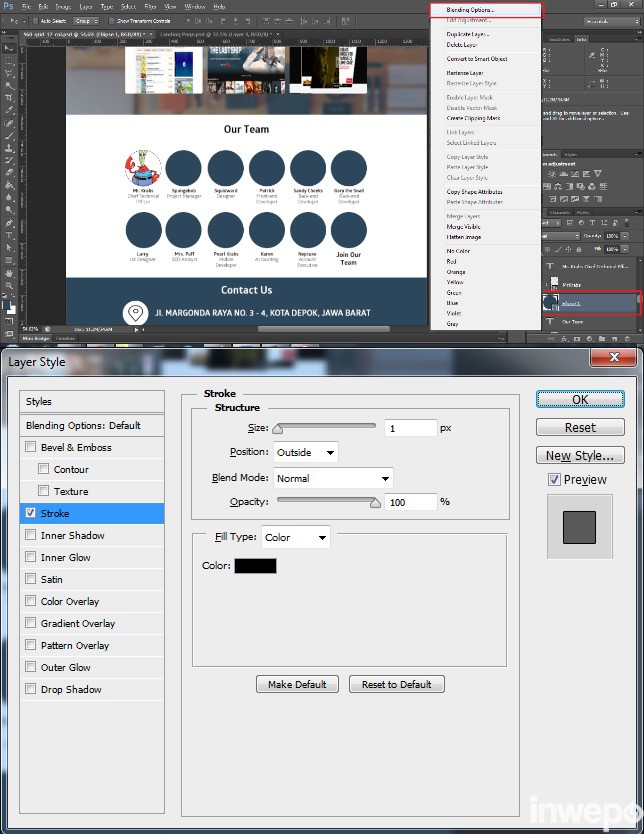Select the Magic Wand tool

[x=9, y=86]
